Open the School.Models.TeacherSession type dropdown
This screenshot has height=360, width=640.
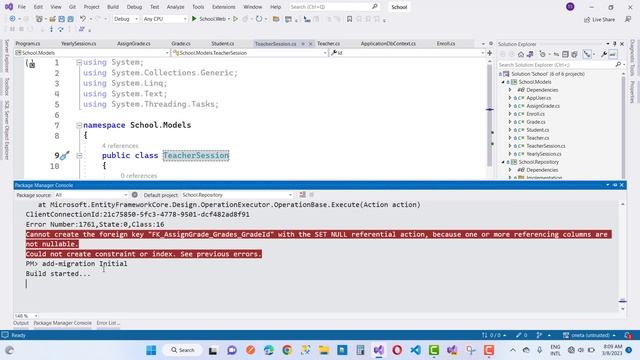pos(249,53)
